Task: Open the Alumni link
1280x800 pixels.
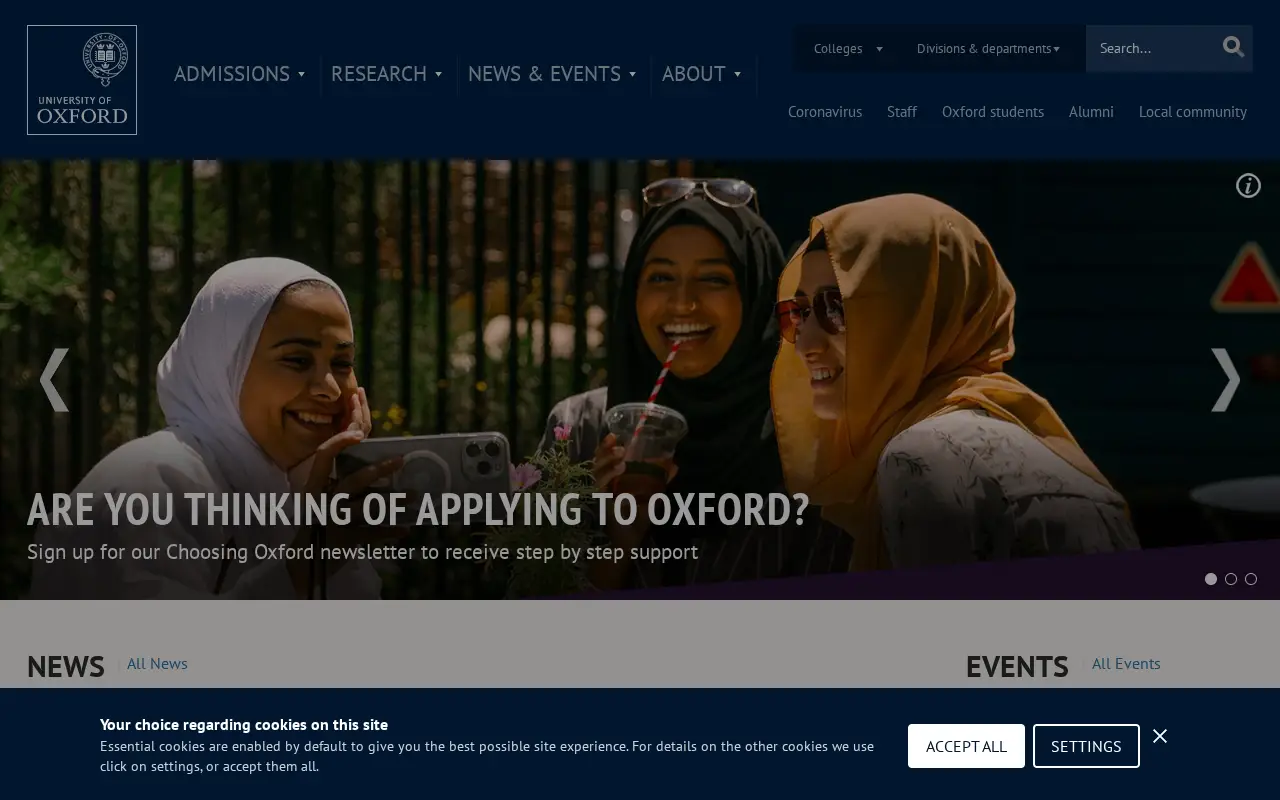Action: tap(1091, 112)
